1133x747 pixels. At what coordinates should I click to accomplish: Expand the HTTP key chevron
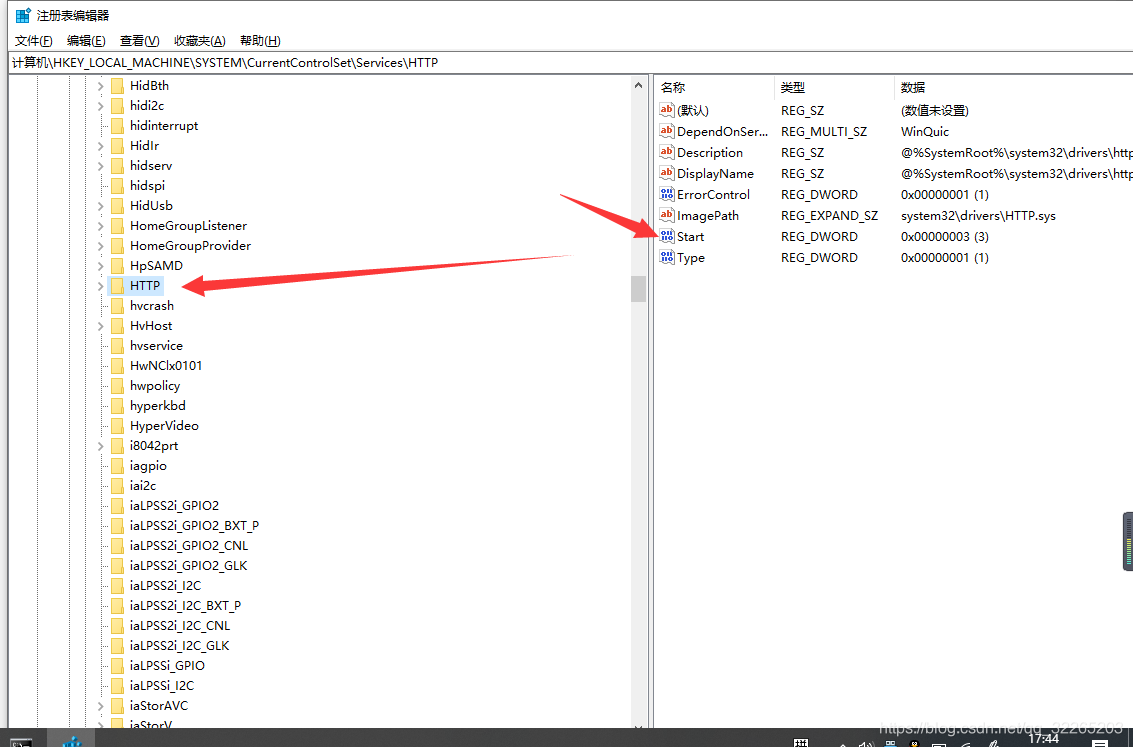click(x=100, y=286)
